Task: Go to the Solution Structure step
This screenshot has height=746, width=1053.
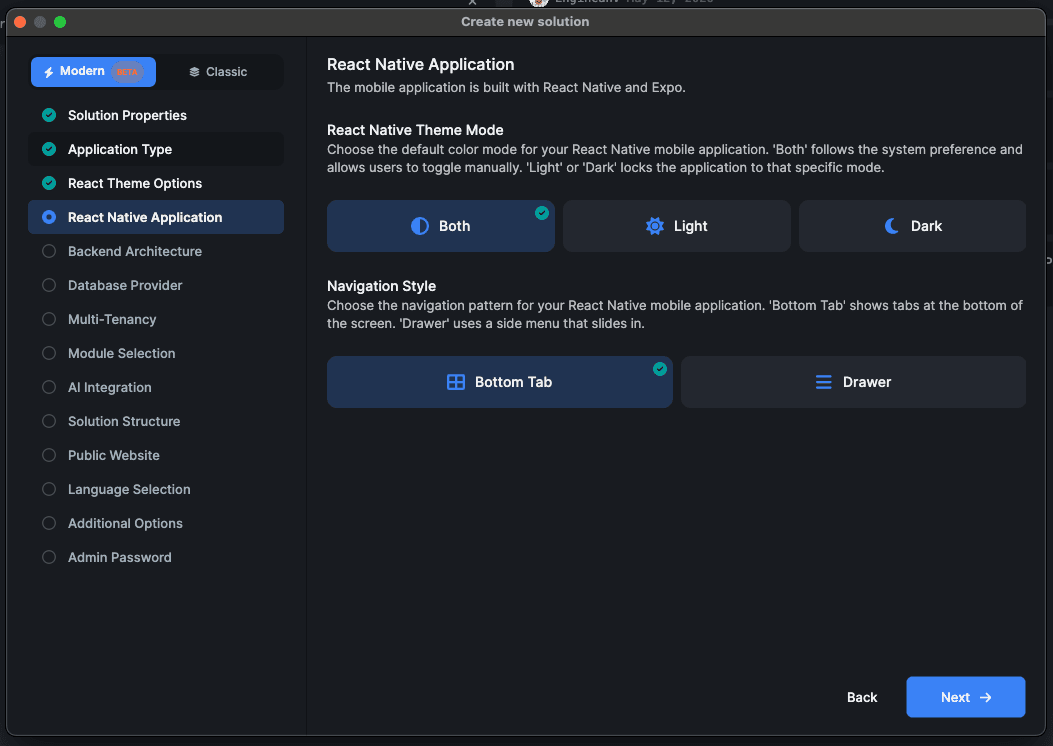Action: click(156, 421)
